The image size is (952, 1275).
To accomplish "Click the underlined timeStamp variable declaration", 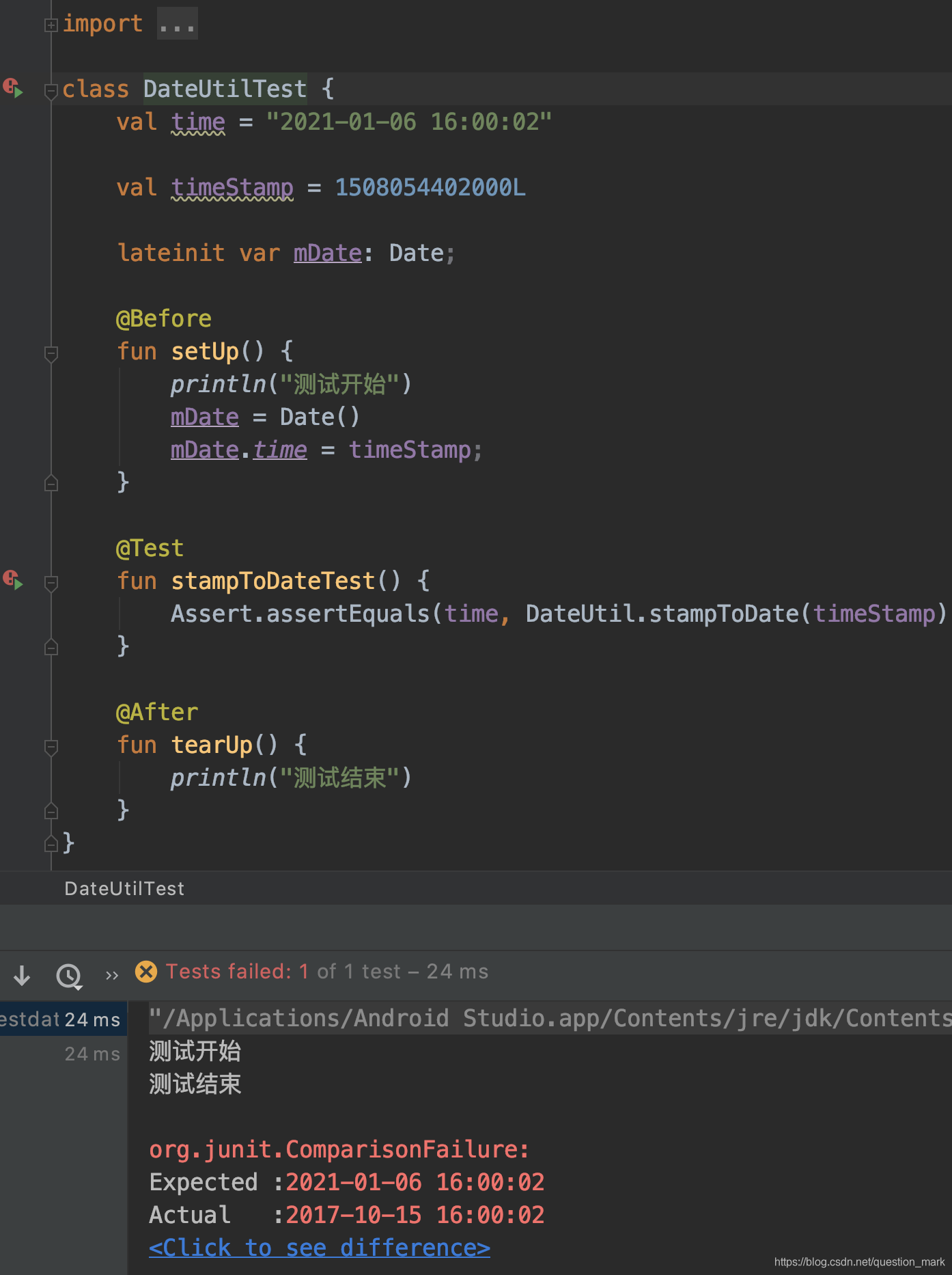I will [232, 187].
